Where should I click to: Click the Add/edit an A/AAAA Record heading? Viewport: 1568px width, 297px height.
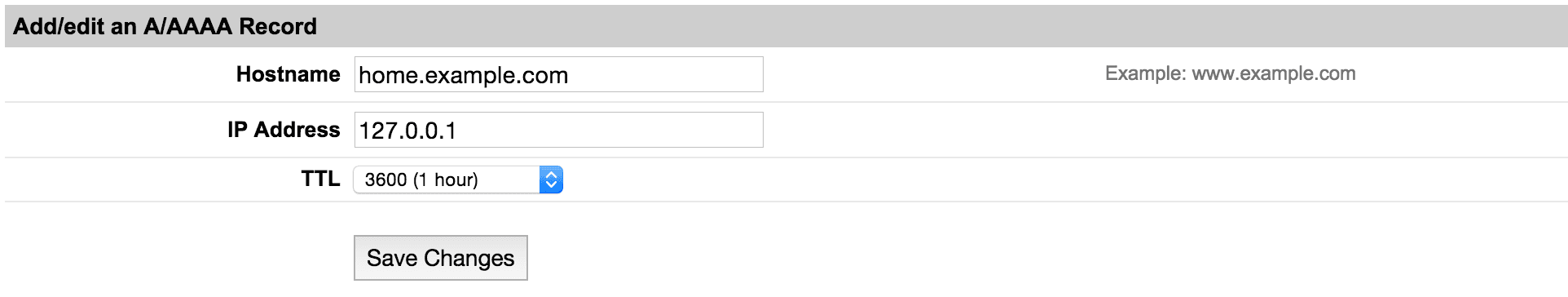coord(165,27)
